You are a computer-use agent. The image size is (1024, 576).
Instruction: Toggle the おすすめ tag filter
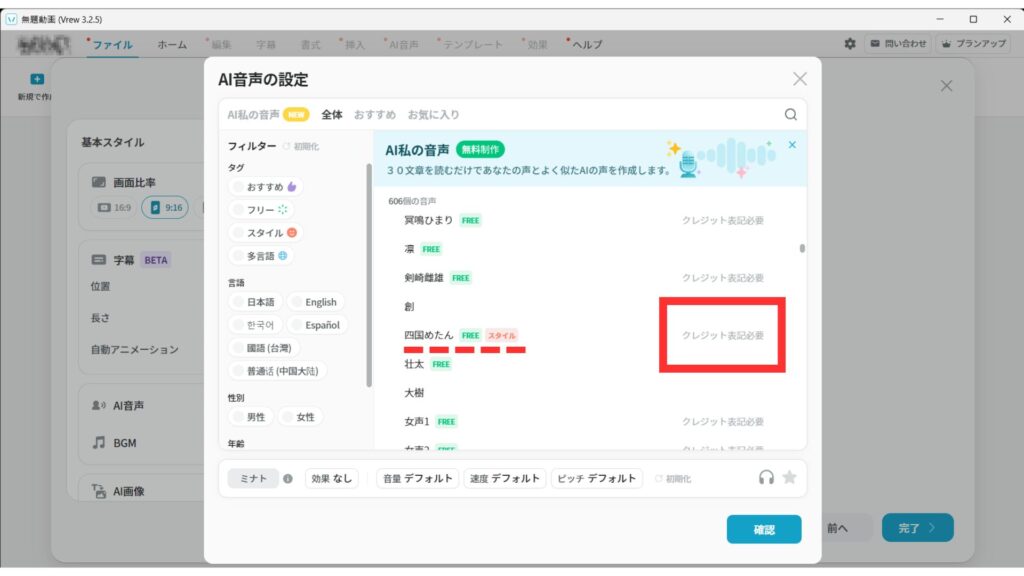point(265,187)
